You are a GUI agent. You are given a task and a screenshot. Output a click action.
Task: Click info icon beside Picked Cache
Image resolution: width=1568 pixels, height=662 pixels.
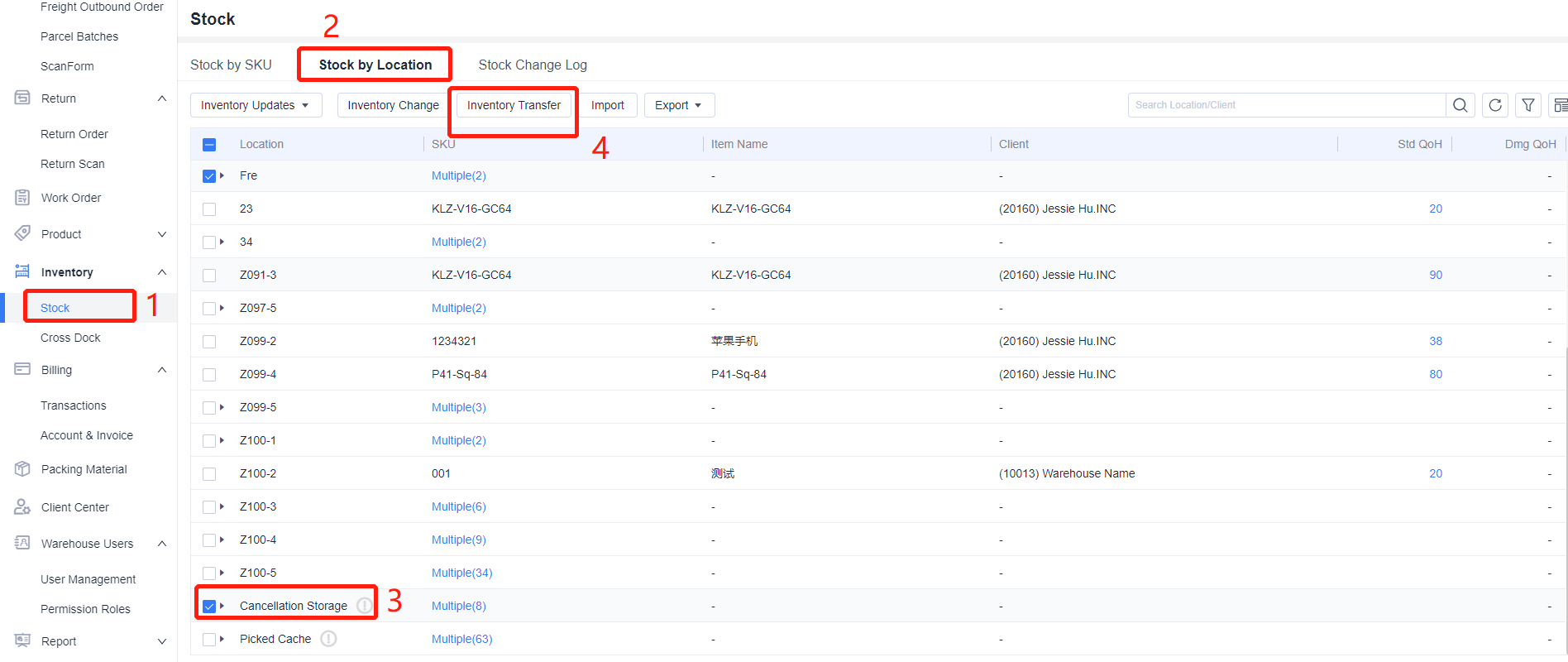pos(328,639)
